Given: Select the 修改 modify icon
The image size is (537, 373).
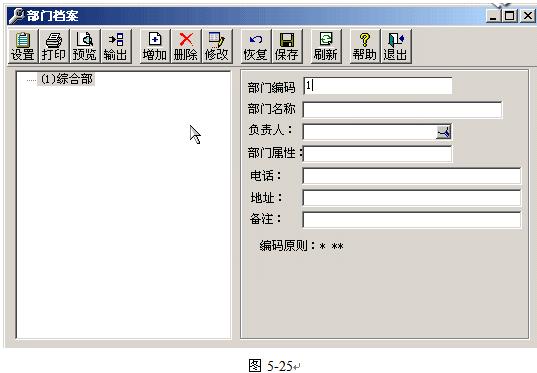Looking at the screenshot, I should 217,46.
